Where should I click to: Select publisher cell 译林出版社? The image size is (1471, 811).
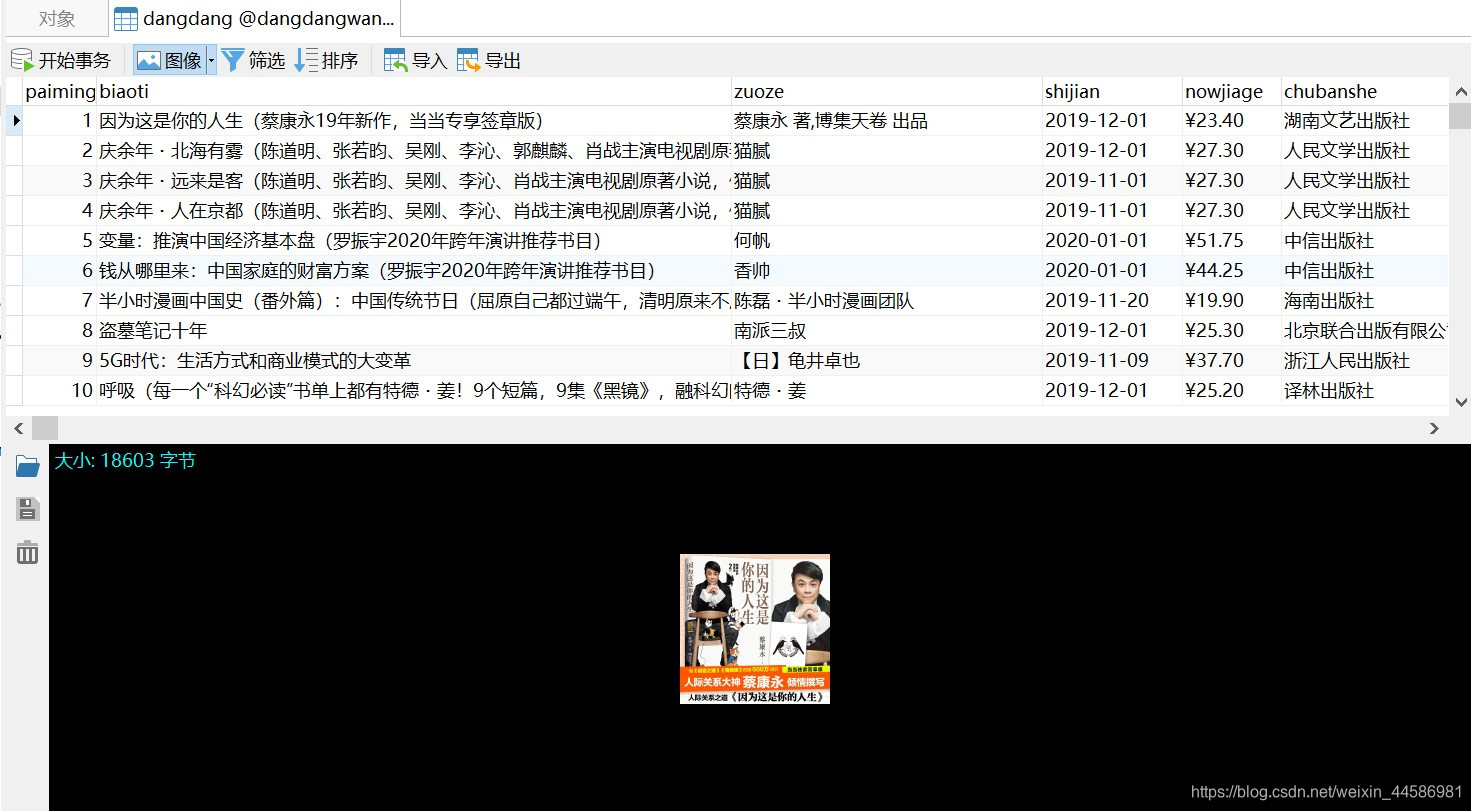tap(1365, 391)
